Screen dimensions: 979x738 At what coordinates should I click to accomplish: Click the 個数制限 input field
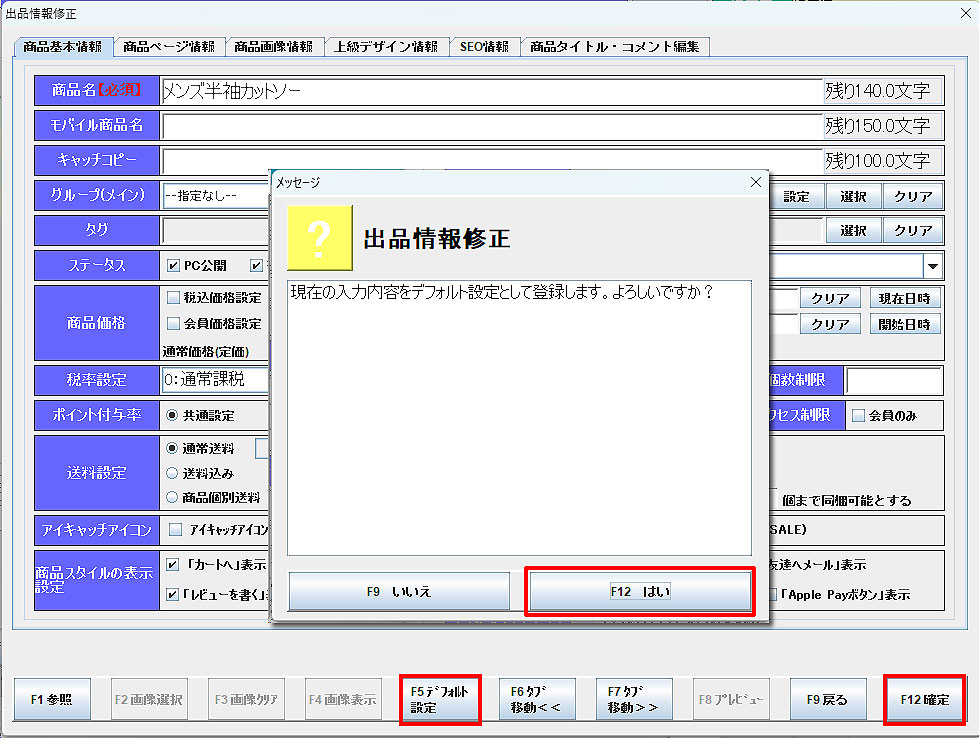point(894,380)
